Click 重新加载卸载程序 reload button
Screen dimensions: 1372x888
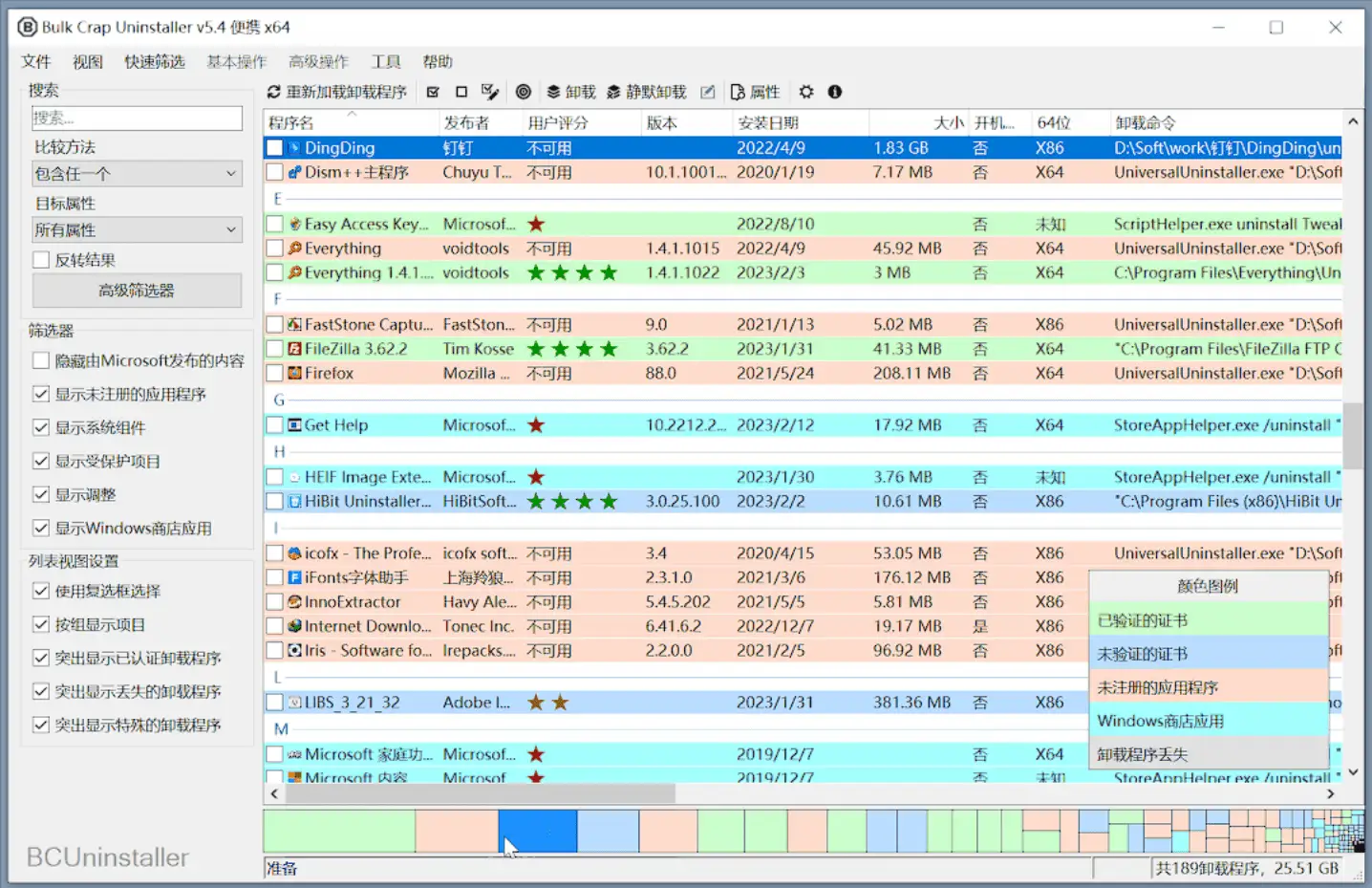(x=336, y=92)
